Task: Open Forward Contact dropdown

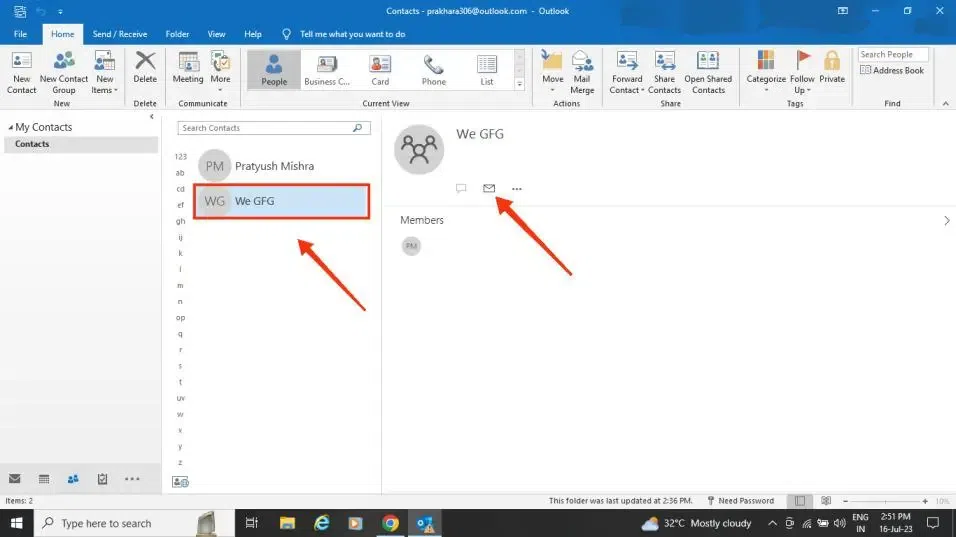Action: (x=627, y=73)
